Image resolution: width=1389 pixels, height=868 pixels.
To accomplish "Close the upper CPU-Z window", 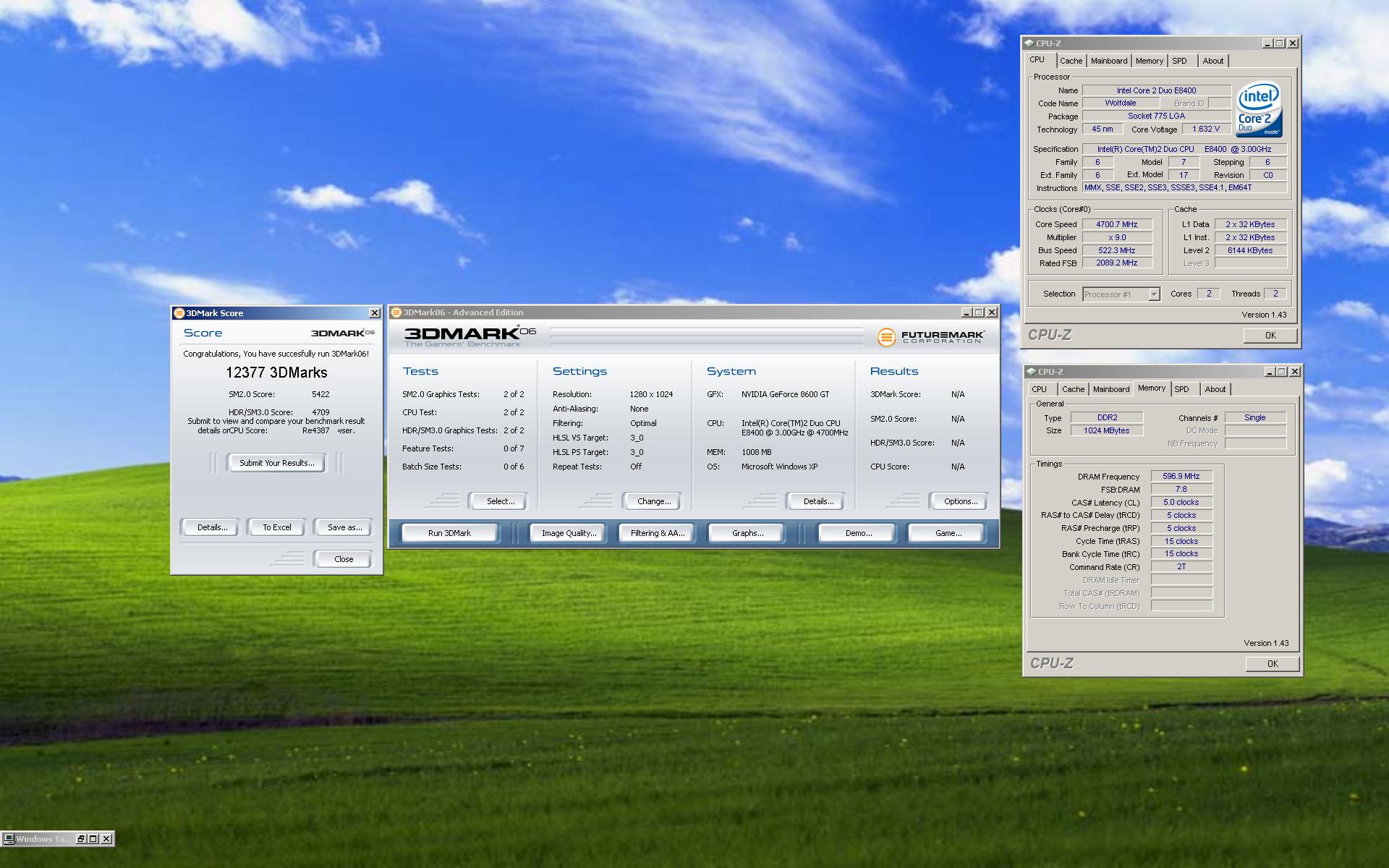I will [x=1293, y=43].
